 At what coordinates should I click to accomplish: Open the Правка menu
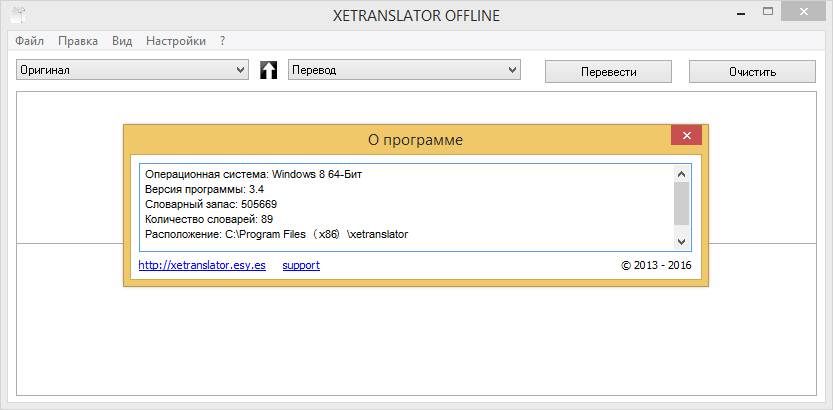tap(78, 41)
